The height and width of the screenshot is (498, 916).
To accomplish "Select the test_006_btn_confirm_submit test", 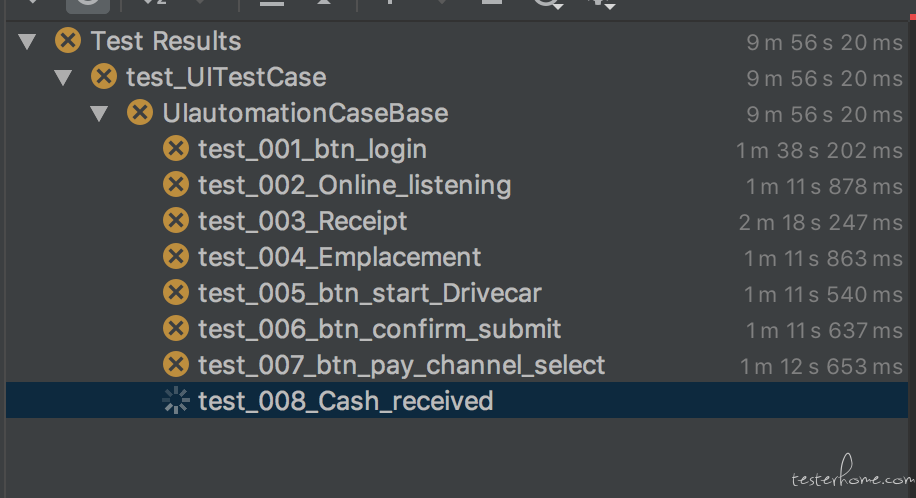I will pyautogui.click(x=380, y=329).
